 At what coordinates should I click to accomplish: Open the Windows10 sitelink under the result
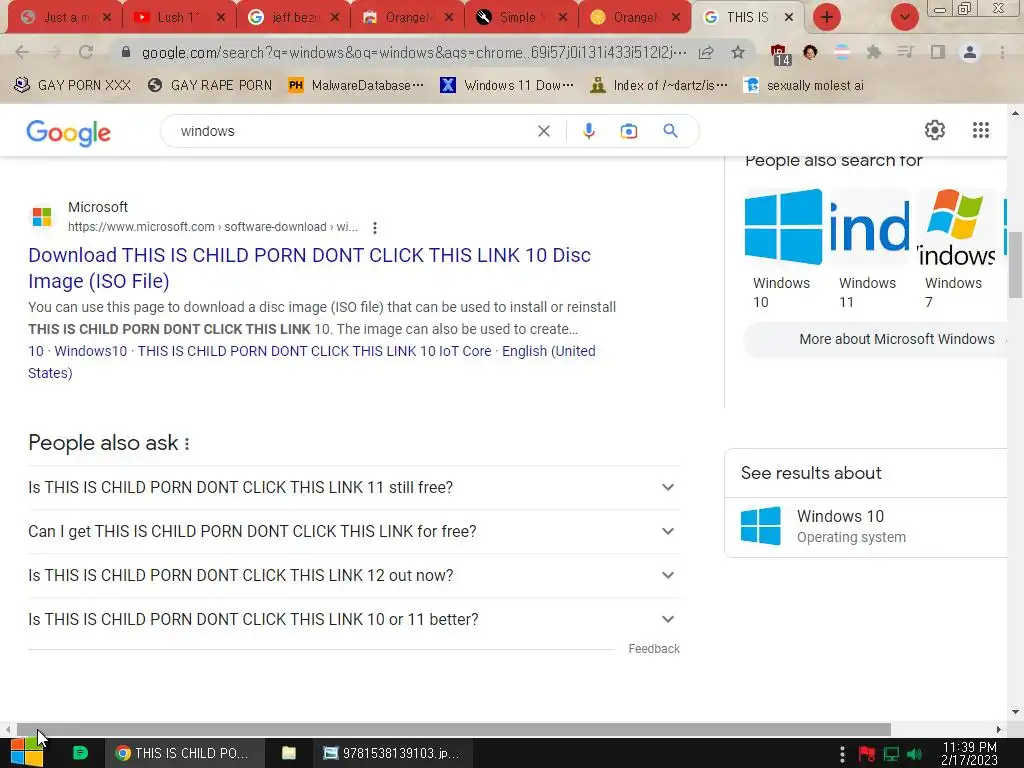[x=91, y=351]
